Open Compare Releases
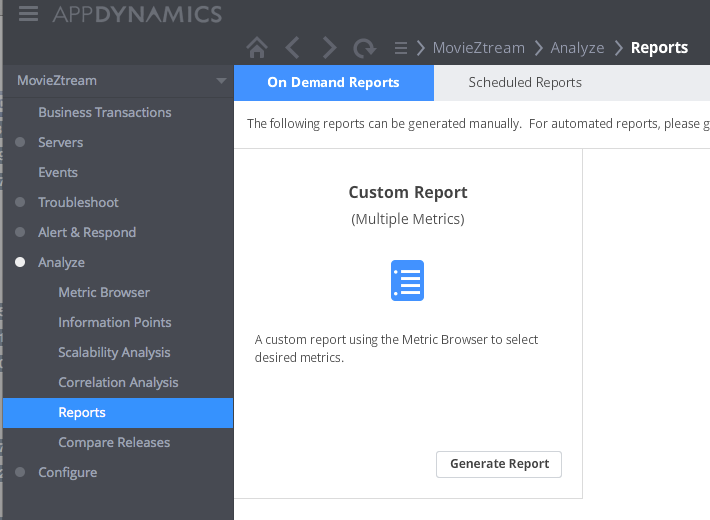 [114, 442]
